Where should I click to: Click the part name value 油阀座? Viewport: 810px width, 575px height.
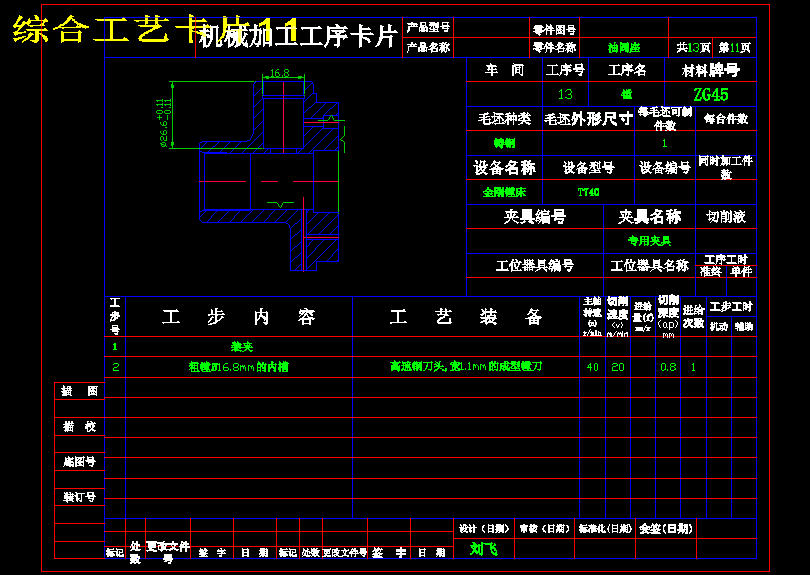pyautogui.click(x=624, y=48)
